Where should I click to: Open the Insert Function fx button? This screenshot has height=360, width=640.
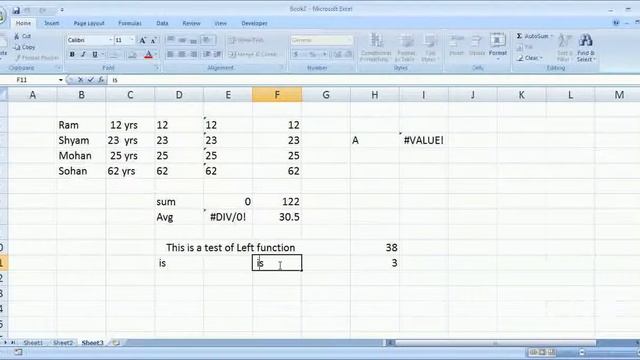pyautogui.click(x=101, y=80)
